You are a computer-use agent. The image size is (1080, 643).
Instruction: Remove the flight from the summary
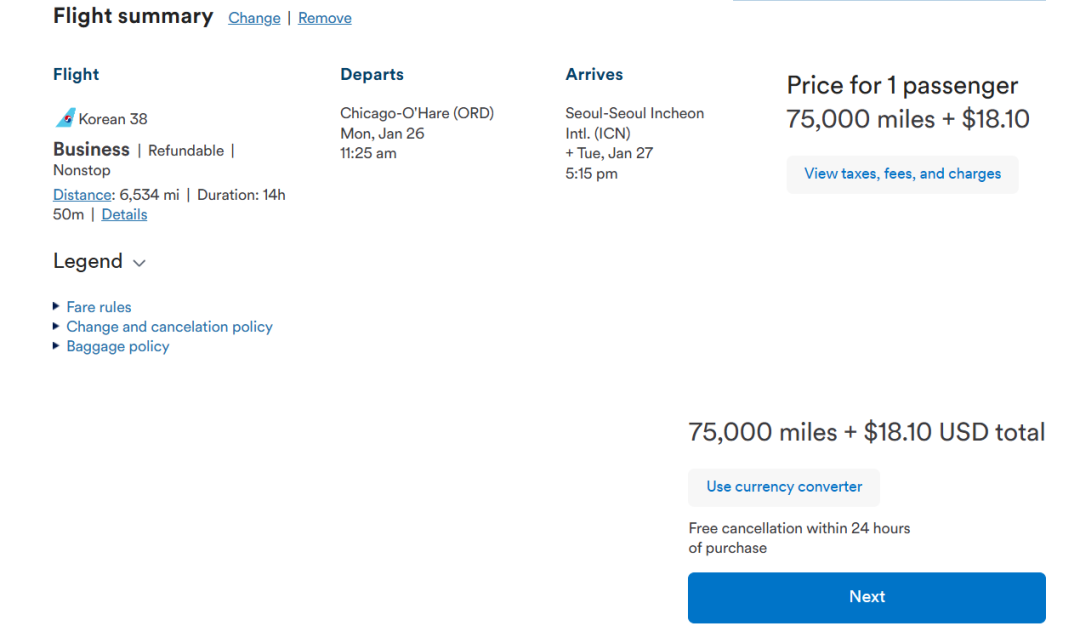click(x=325, y=18)
